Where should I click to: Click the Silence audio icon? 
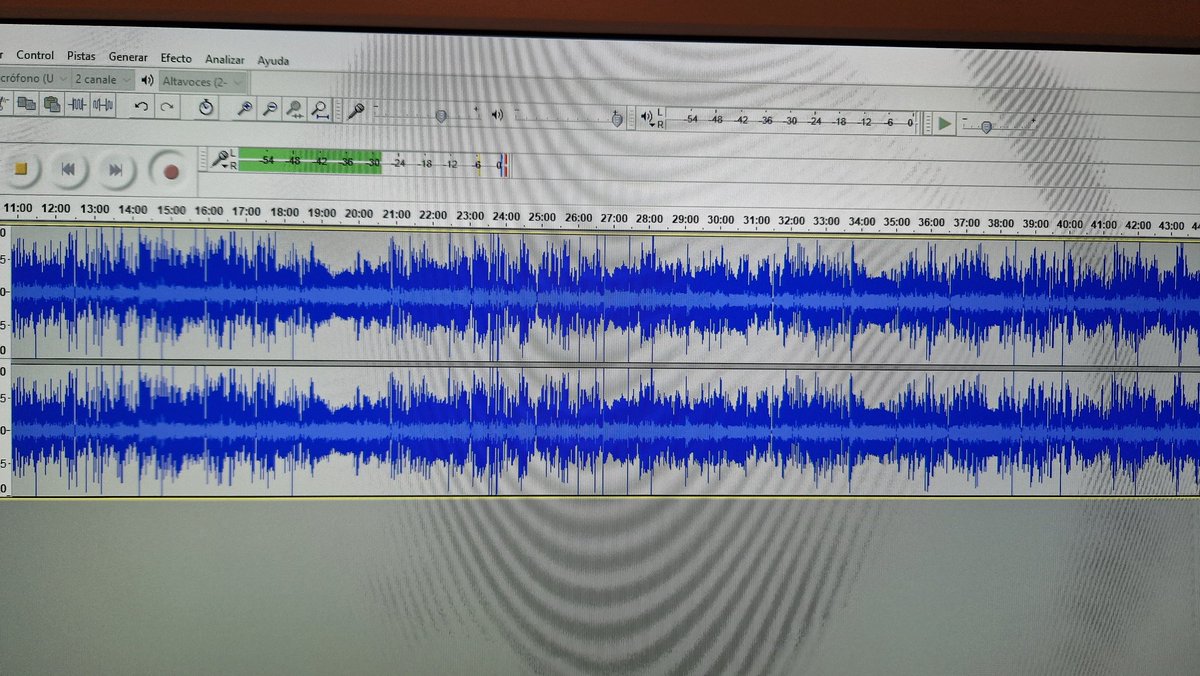[x=103, y=104]
